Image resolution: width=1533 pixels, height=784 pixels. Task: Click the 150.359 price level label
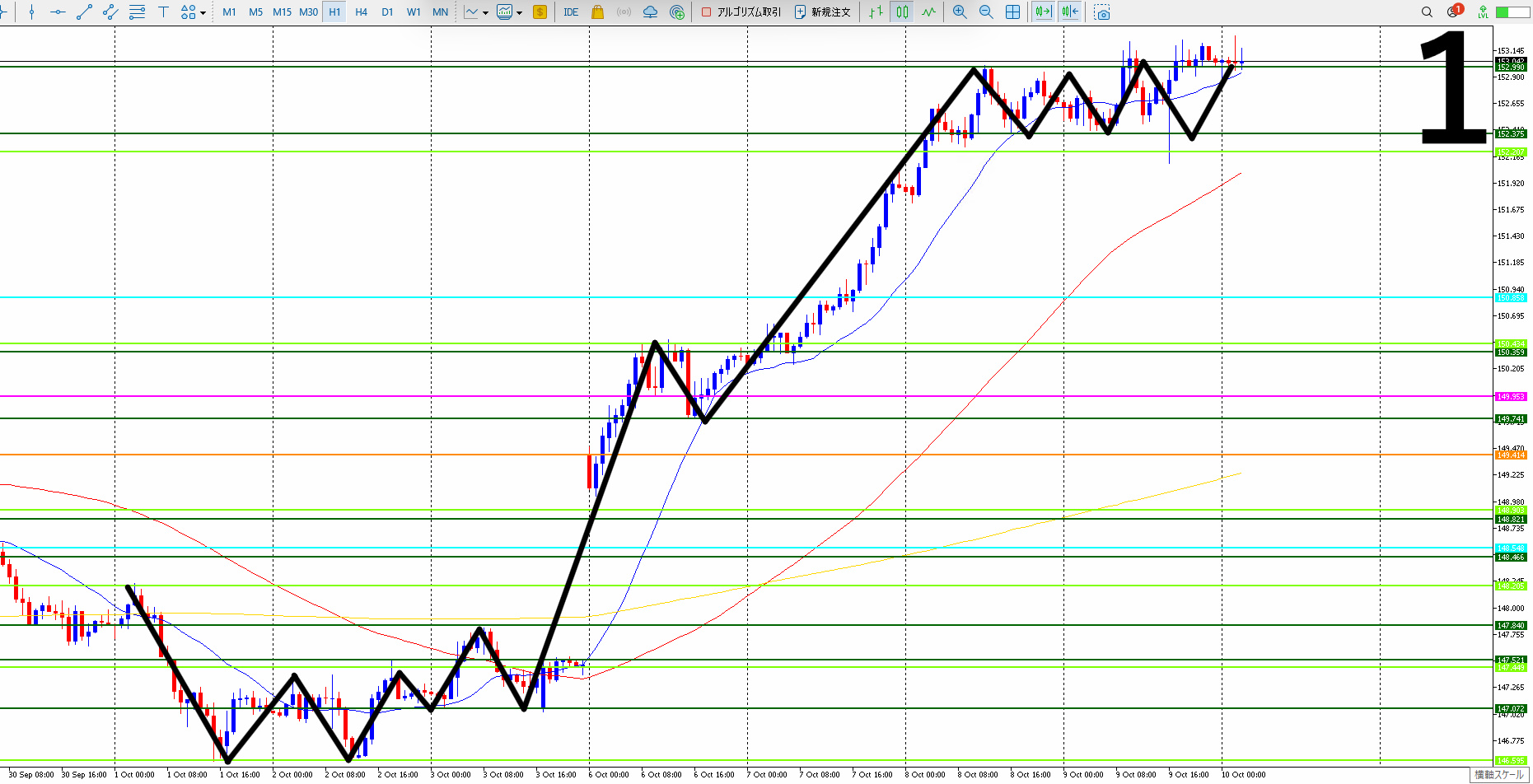[1511, 352]
